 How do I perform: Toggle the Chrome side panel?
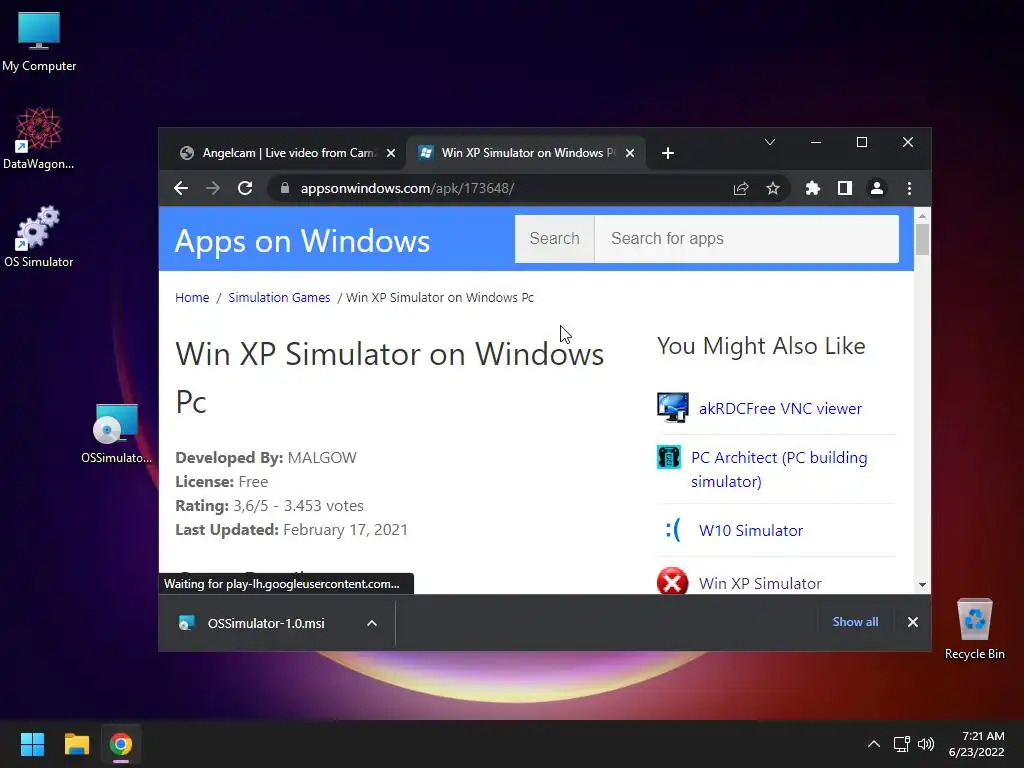[x=844, y=188]
